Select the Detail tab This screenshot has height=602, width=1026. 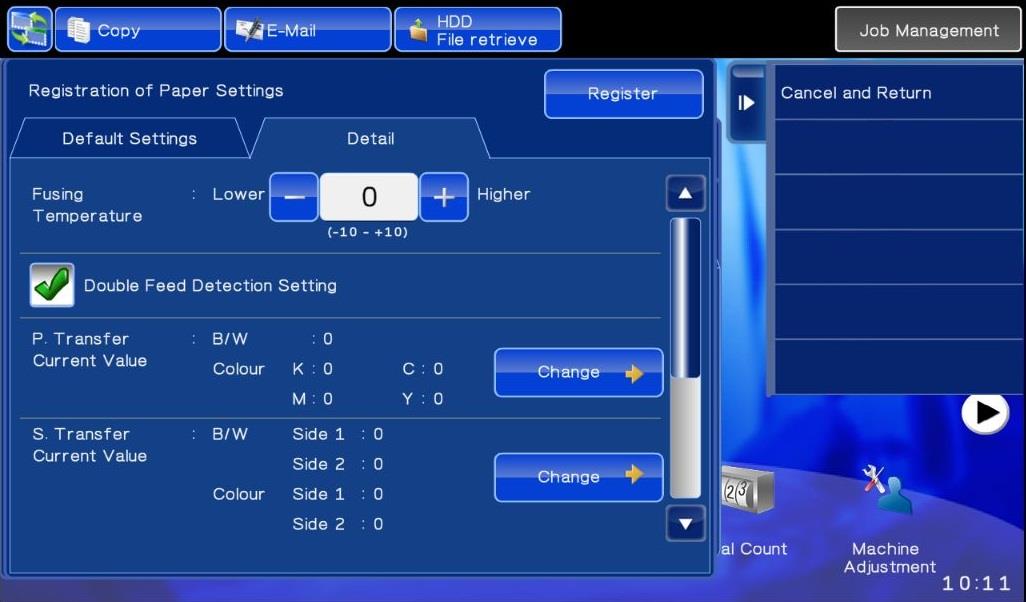(x=370, y=138)
